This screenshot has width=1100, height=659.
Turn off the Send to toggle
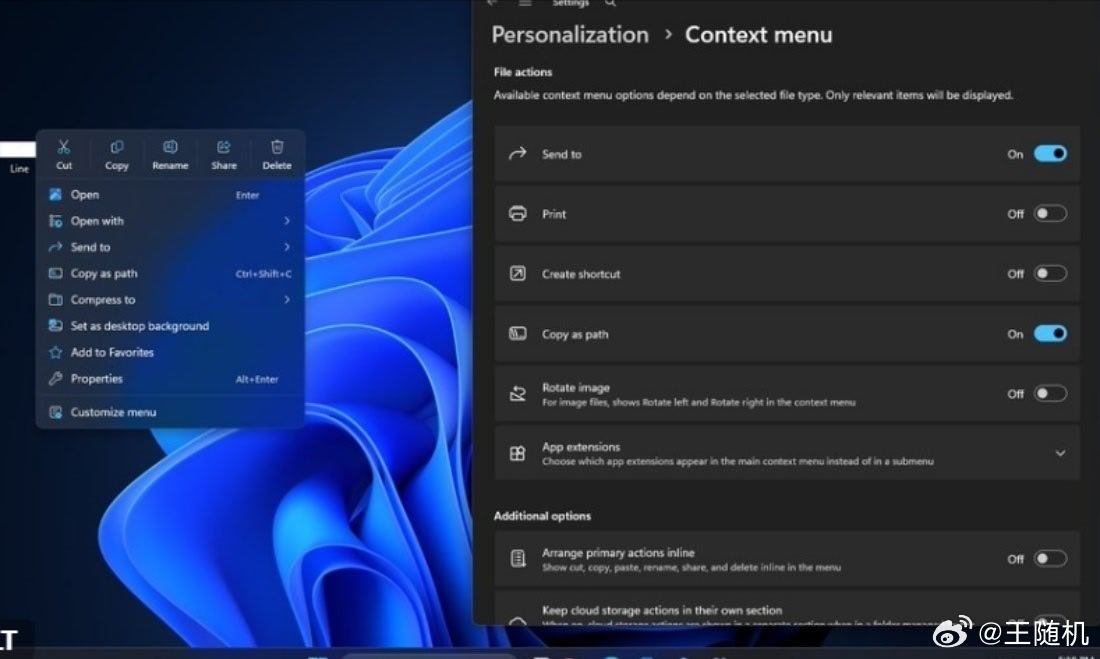(x=1050, y=154)
